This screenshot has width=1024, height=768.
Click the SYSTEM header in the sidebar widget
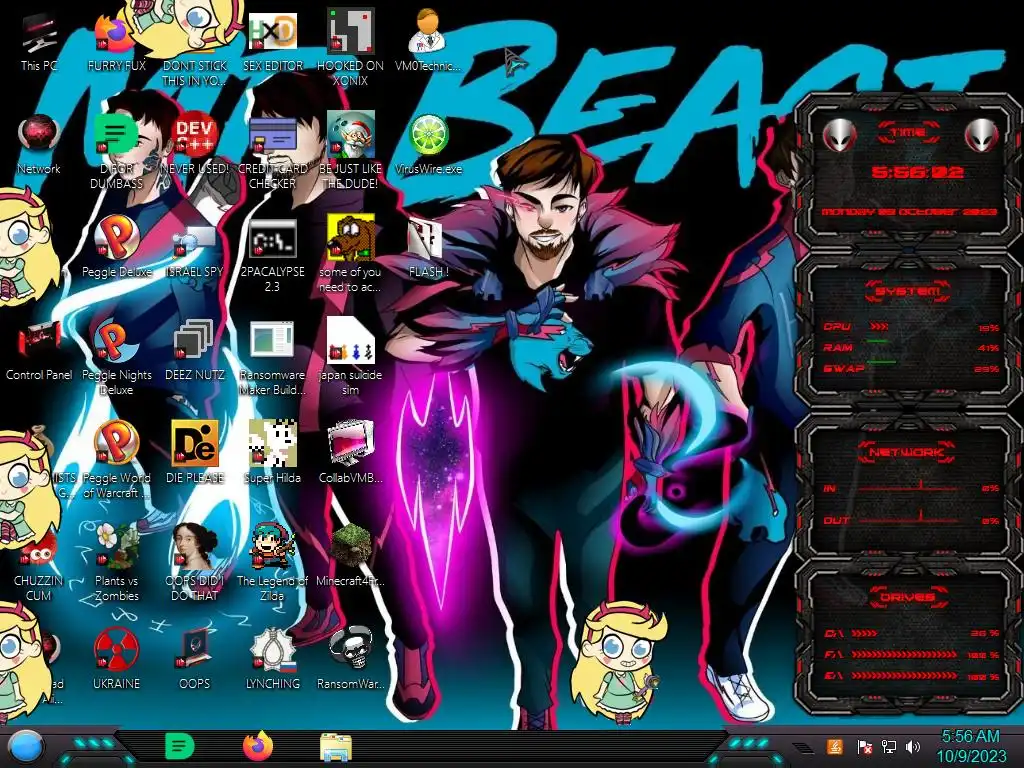908,291
